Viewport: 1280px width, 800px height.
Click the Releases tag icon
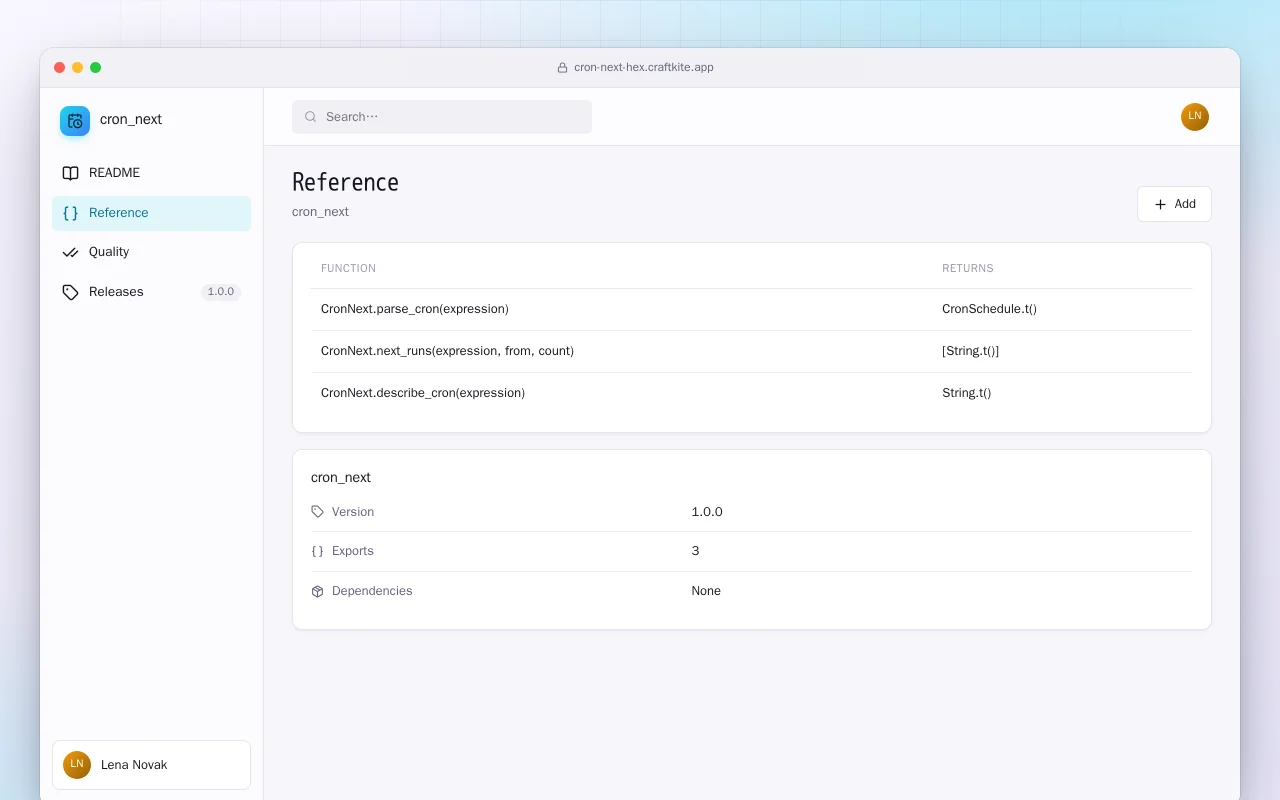point(70,292)
